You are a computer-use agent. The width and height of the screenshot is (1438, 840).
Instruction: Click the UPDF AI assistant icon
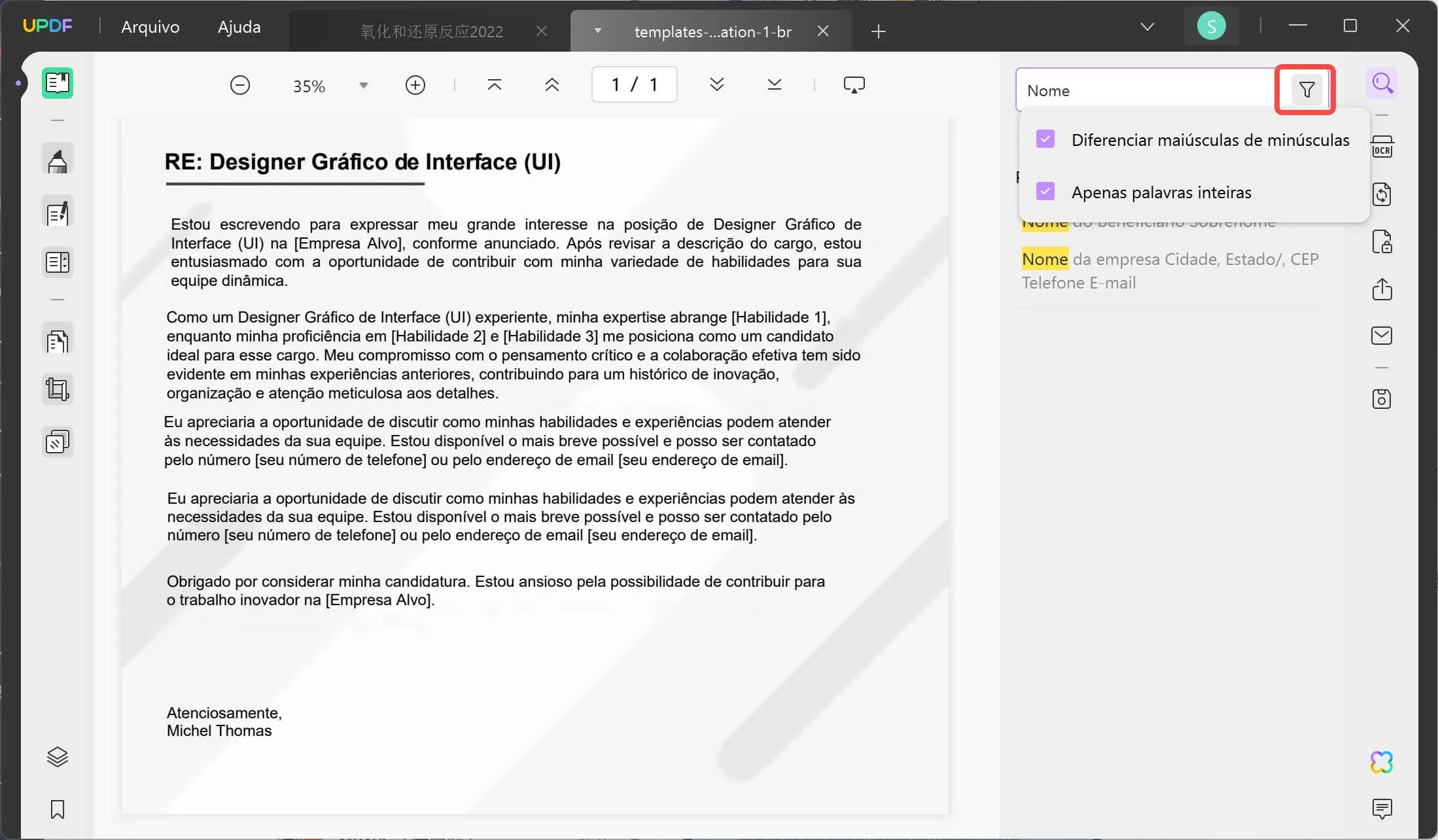[1381, 762]
